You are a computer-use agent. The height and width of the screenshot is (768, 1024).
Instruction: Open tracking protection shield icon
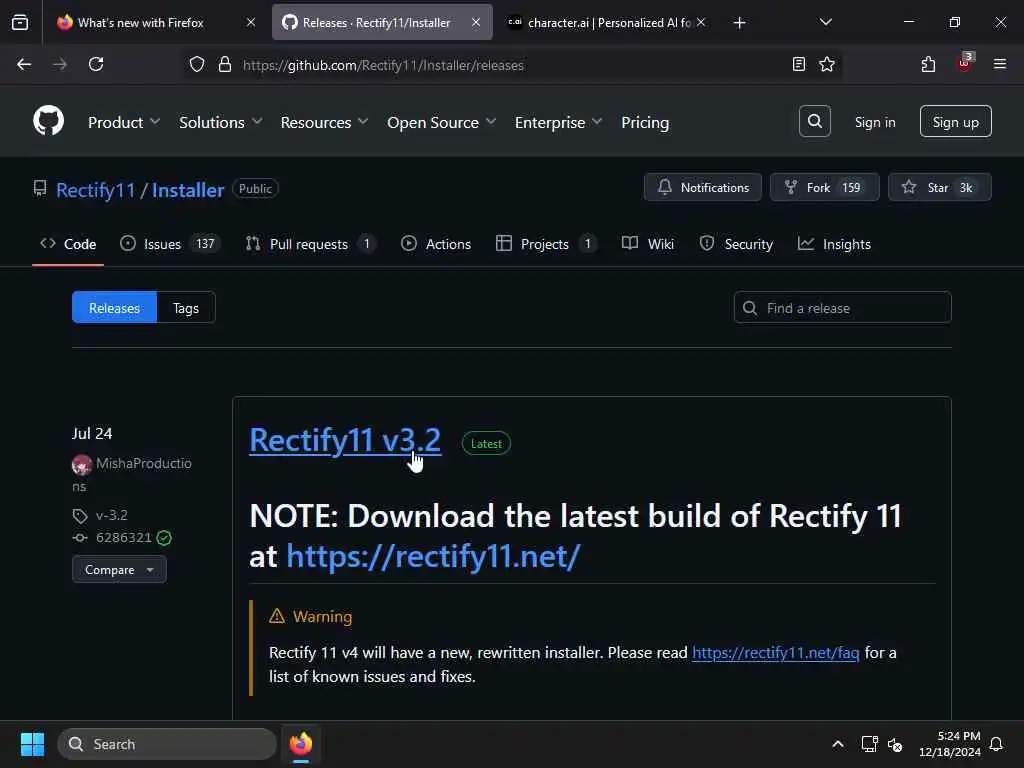pos(197,65)
